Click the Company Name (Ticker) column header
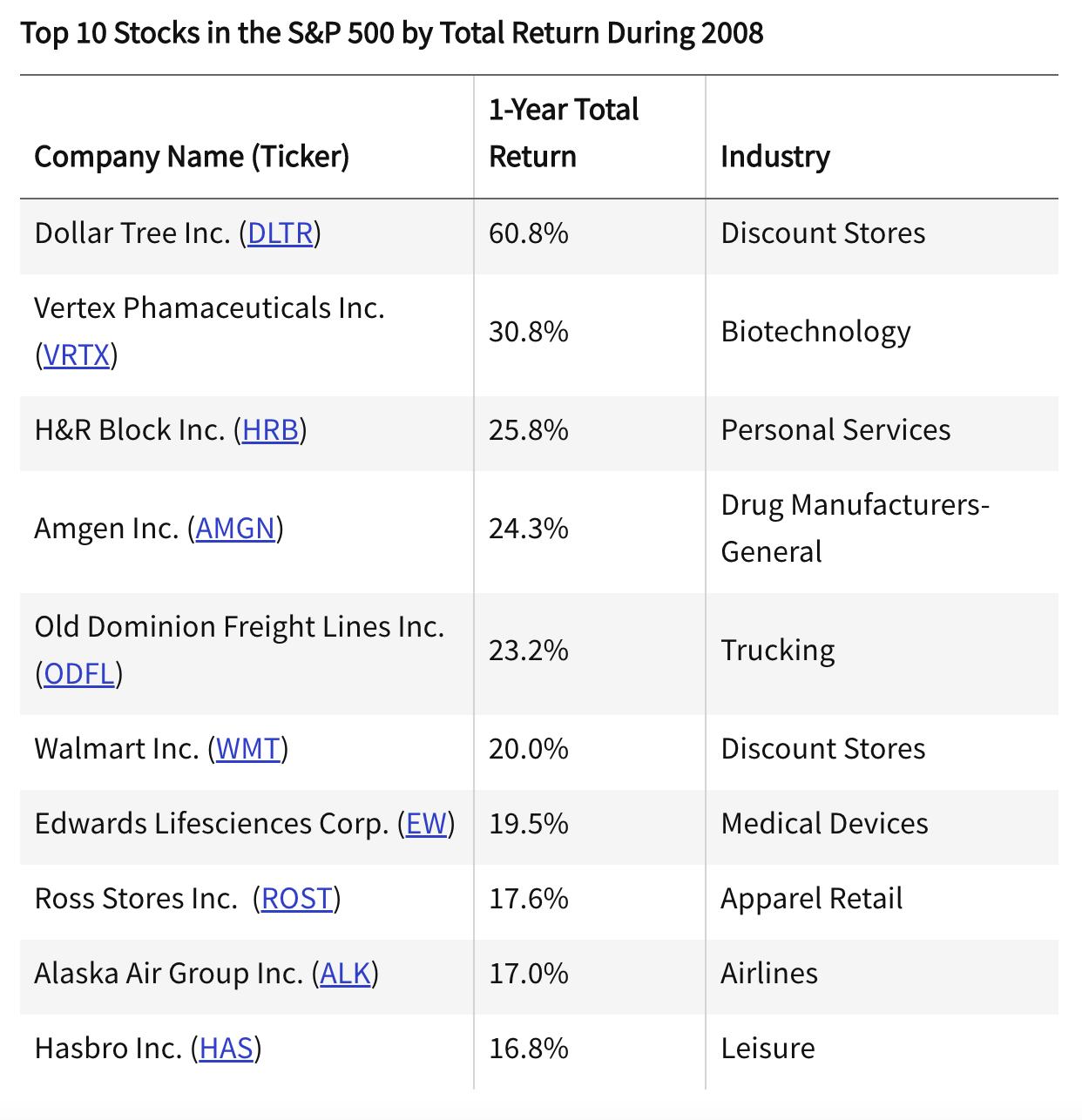 pyautogui.click(x=192, y=157)
